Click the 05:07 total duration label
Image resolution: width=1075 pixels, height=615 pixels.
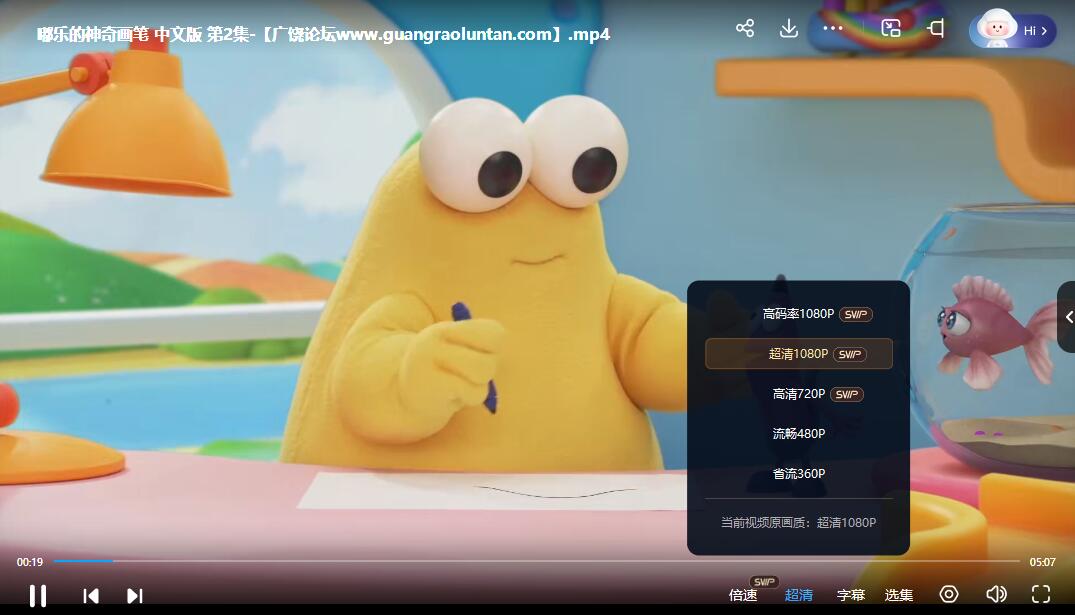1042,562
